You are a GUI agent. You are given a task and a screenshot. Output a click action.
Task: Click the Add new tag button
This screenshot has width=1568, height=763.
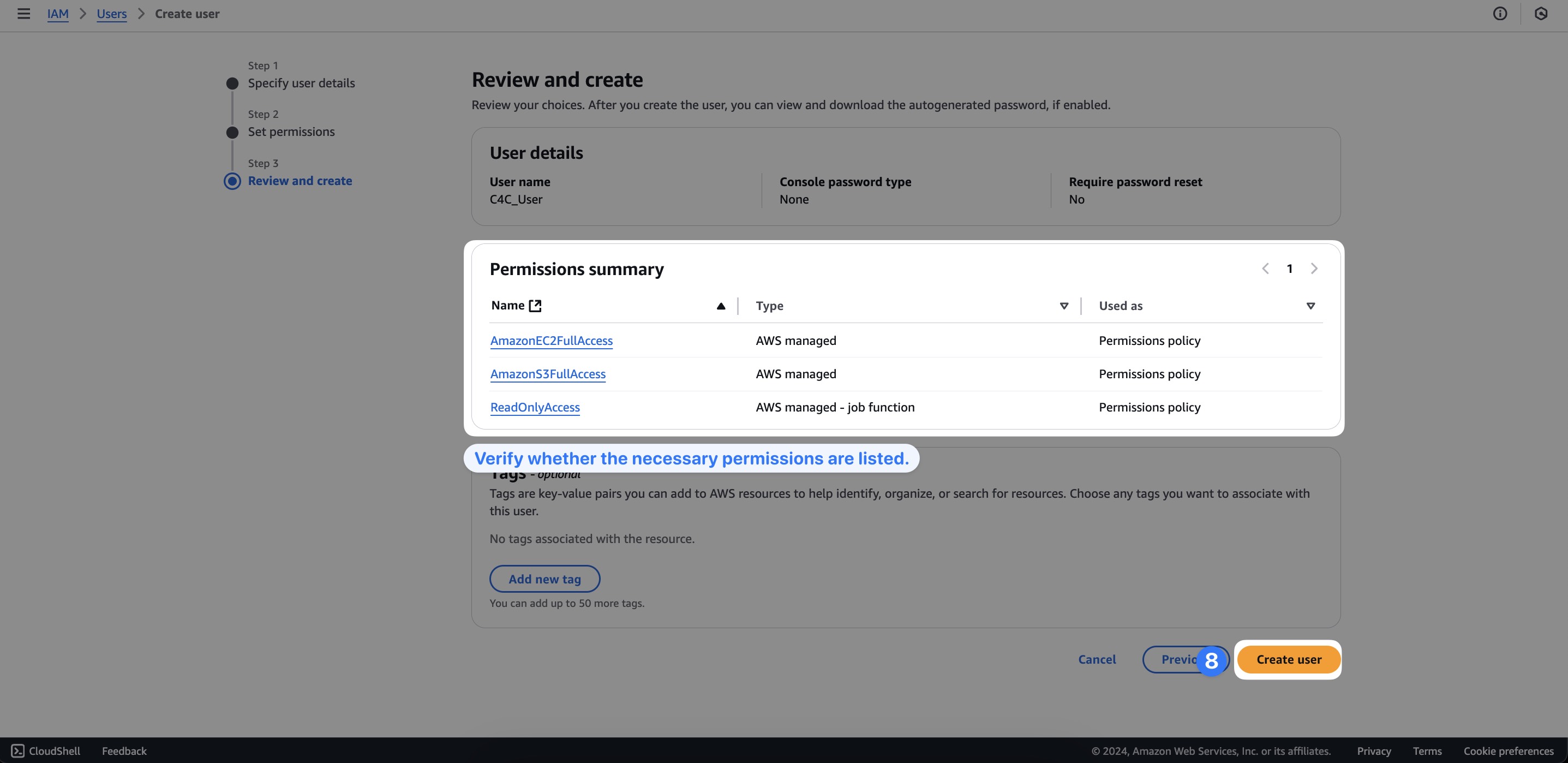coord(544,579)
